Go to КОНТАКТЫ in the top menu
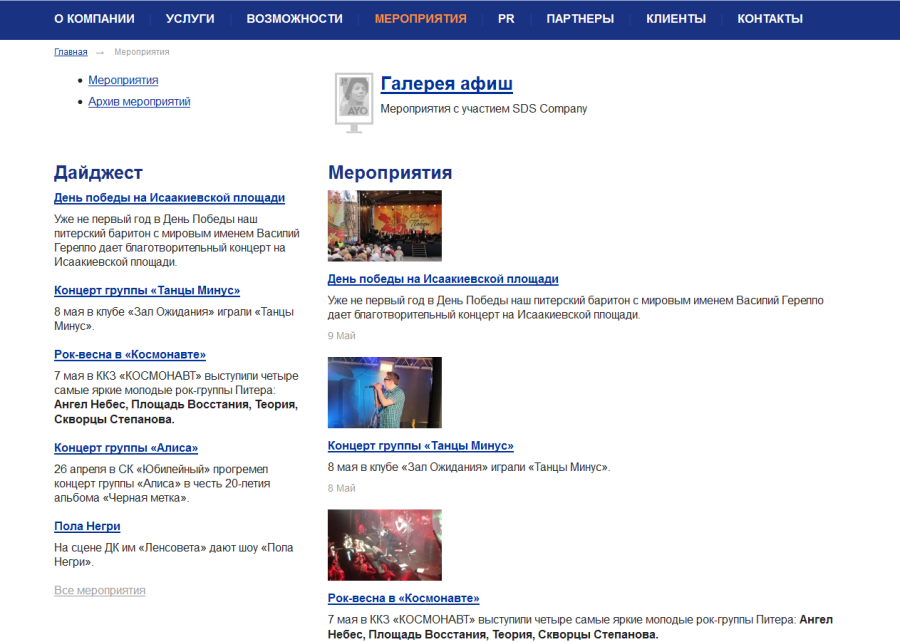Image resolution: width=900 pixels, height=642 pixels. click(x=770, y=19)
